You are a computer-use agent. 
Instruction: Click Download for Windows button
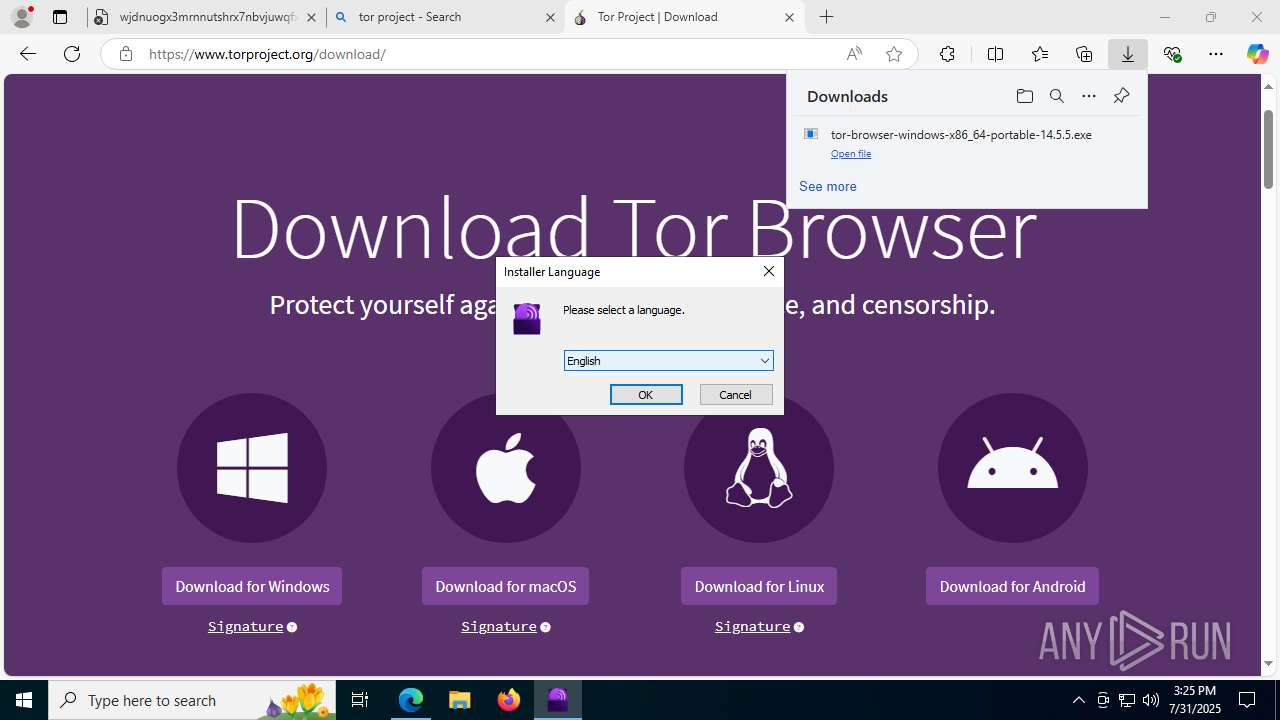(252, 586)
